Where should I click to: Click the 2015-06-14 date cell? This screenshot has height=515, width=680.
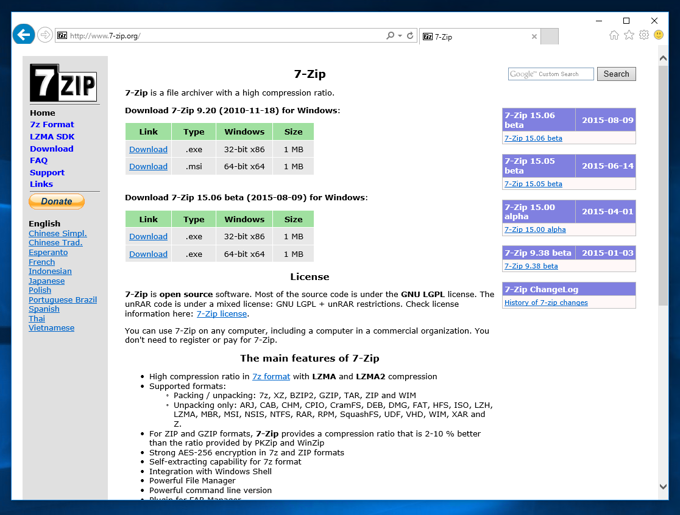click(x=608, y=166)
